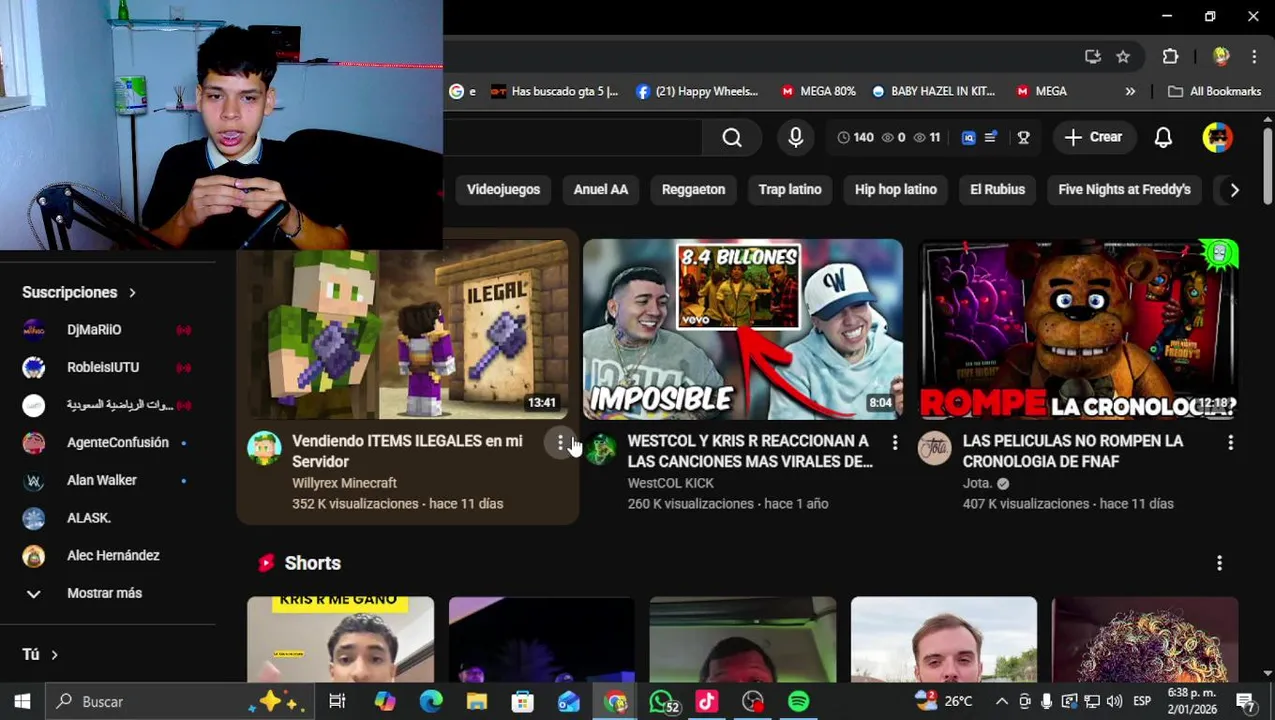Open the IMPOSIBLE 8.4 BILLONES thumbnail
The image size is (1275, 720).
coord(743,329)
